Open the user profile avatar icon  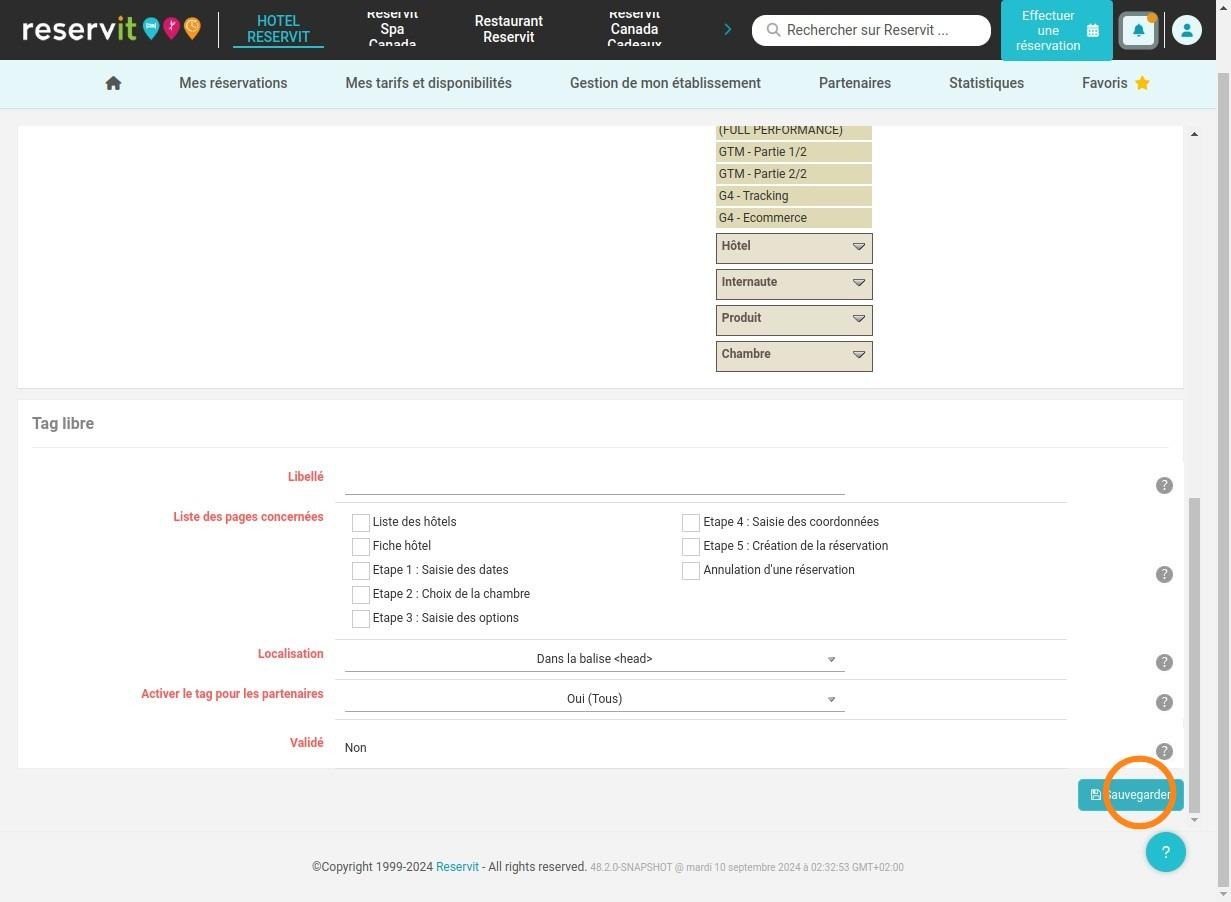[x=1186, y=30]
